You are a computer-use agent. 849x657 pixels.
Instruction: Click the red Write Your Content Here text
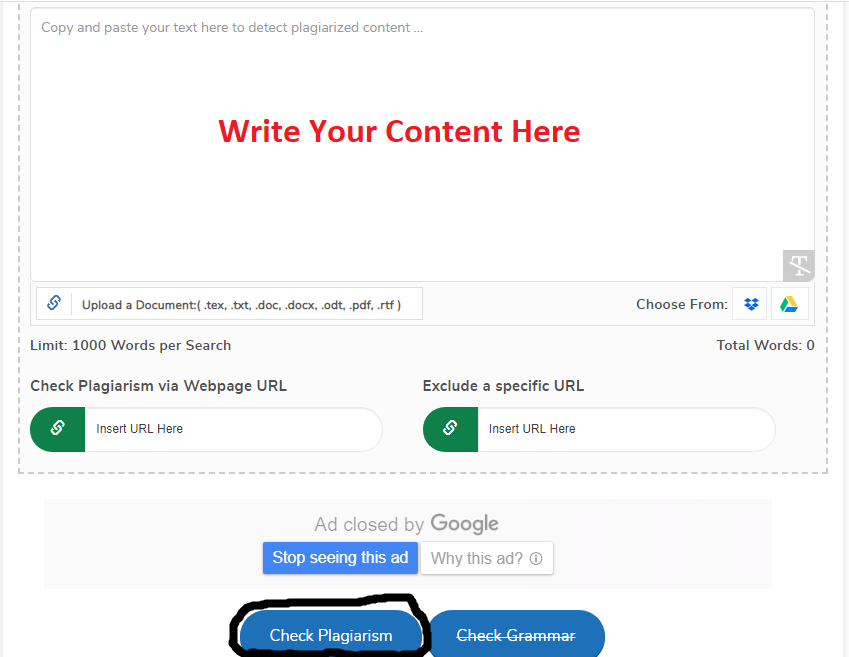pyautogui.click(x=399, y=131)
